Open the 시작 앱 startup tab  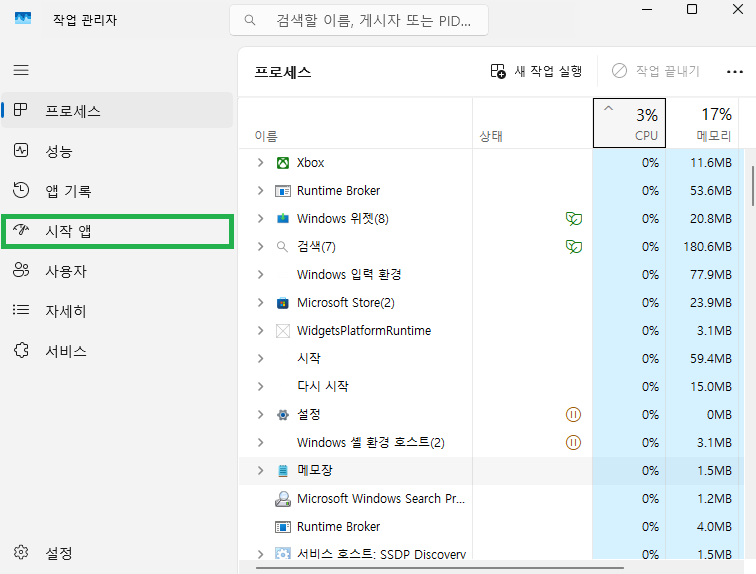pos(117,231)
